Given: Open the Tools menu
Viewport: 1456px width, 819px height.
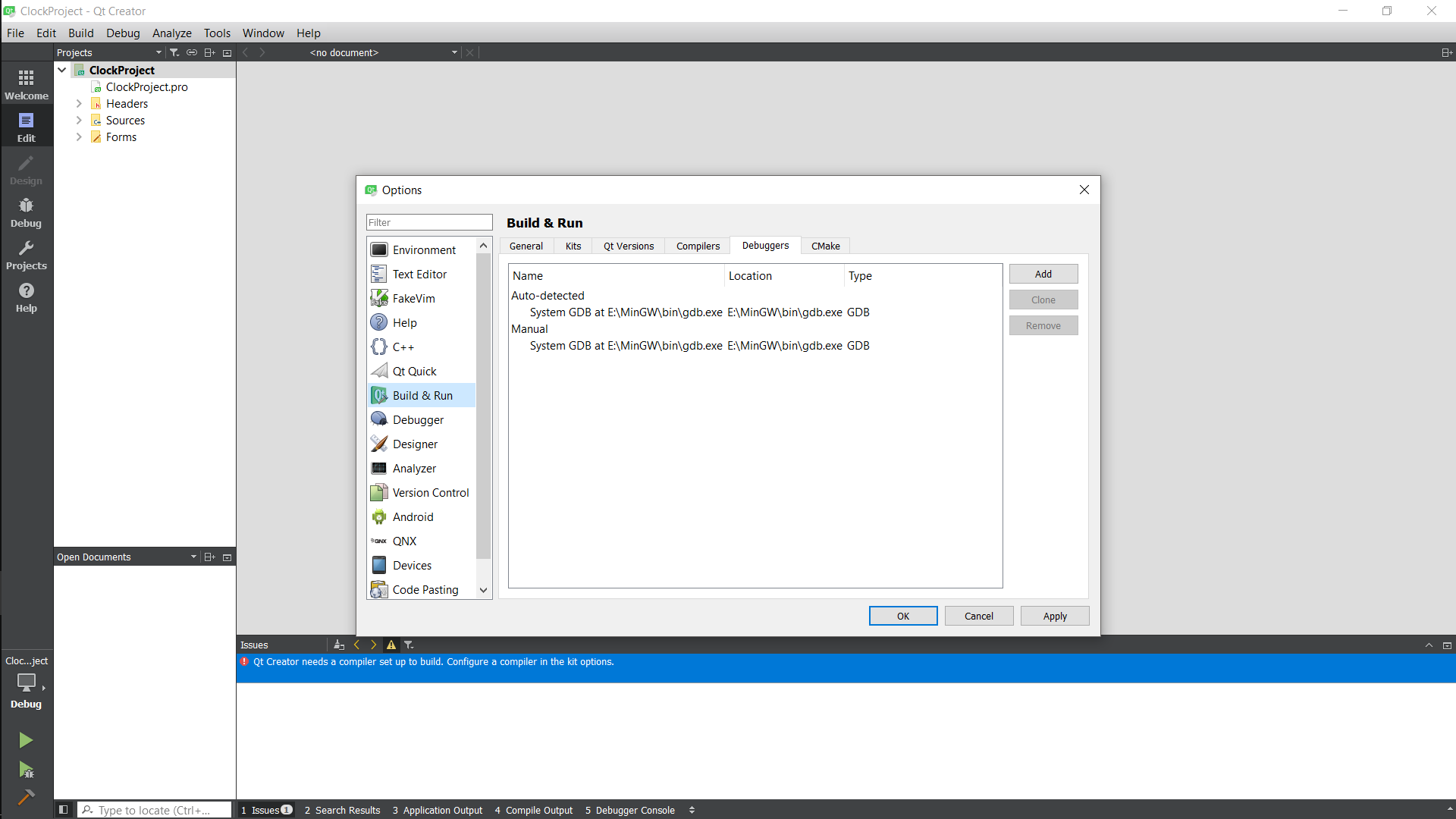Looking at the screenshot, I should [217, 33].
